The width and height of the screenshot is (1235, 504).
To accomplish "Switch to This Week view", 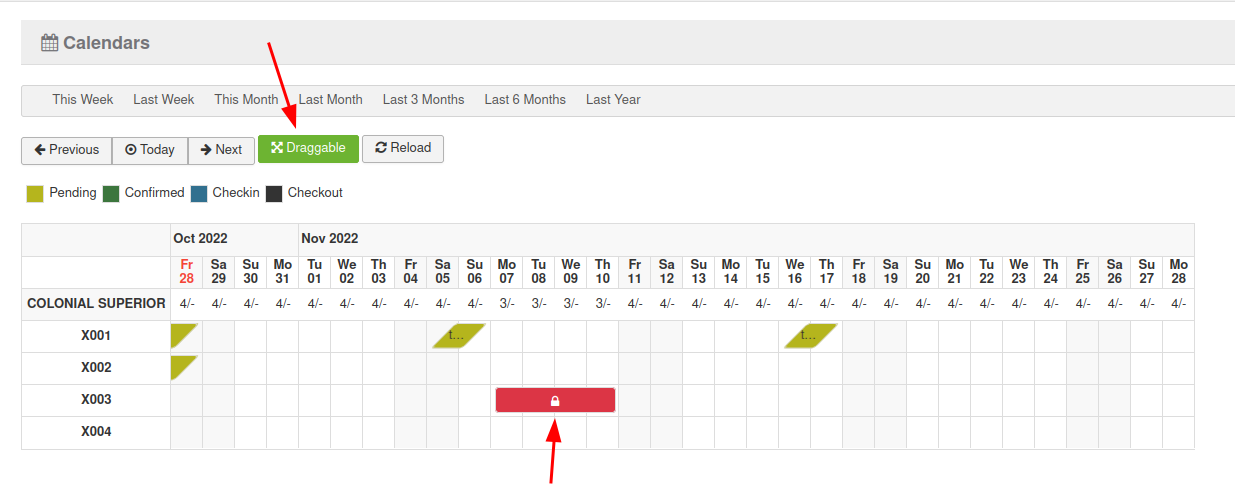I will pos(83,100).
